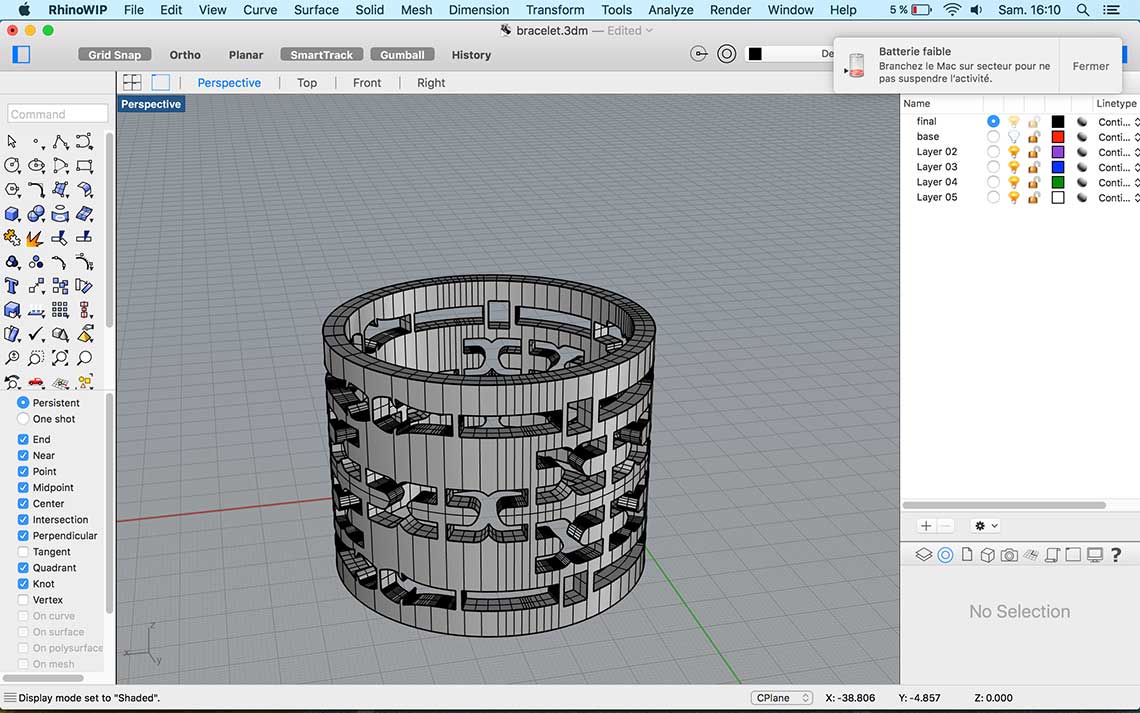Select the arrow pointer tool

click(x=12, y=141)
